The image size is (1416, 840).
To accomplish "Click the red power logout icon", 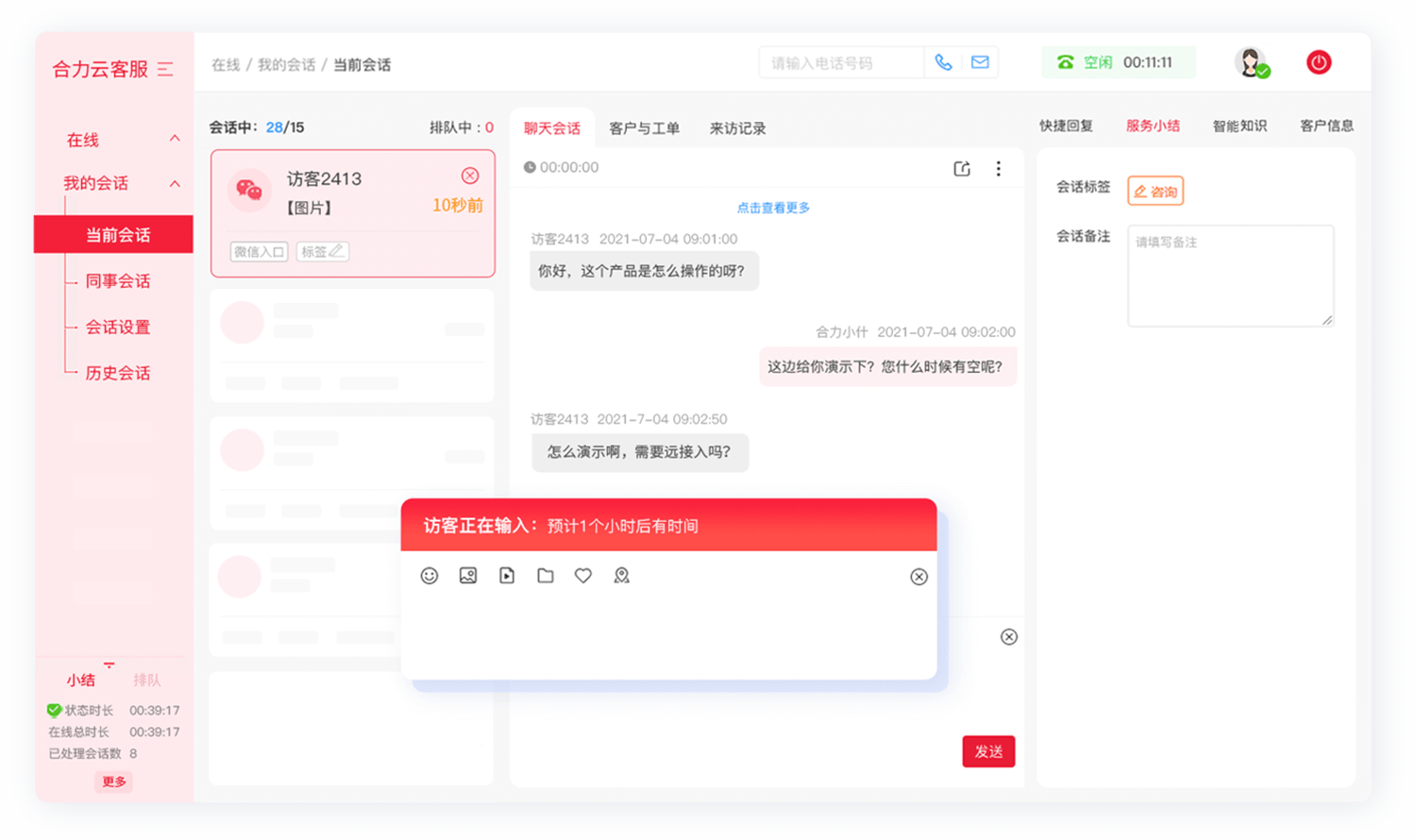I will tap(1319, 61).
